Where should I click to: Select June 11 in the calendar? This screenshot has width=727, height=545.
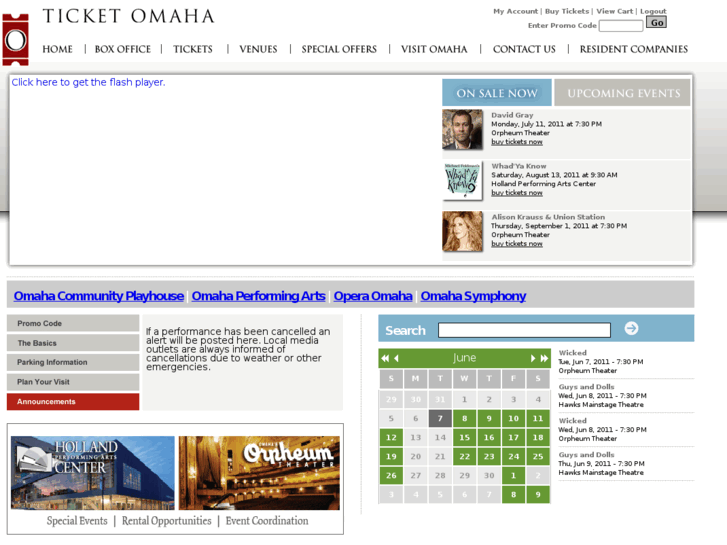[x=538, y=418]
